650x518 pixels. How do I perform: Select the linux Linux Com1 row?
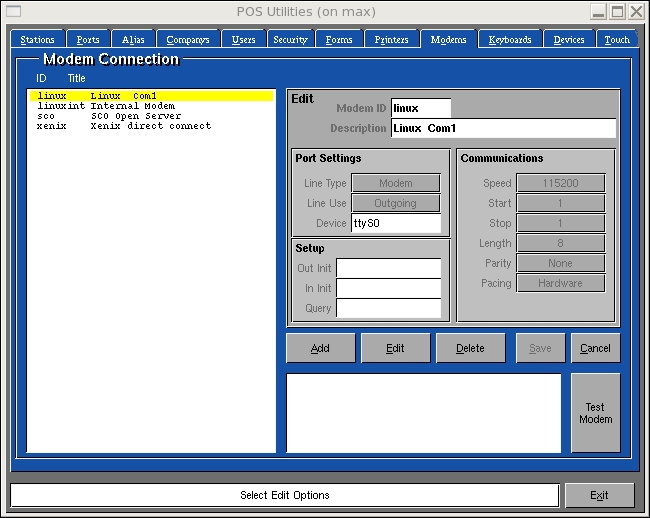[x=151, y=96]
